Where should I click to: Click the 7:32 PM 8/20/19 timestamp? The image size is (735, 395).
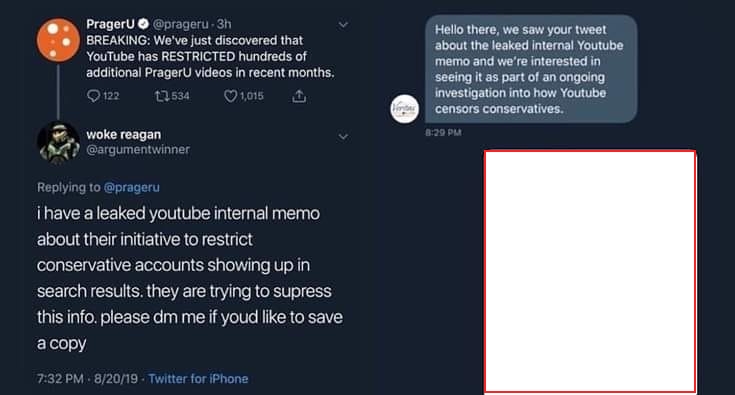[88, 379]
